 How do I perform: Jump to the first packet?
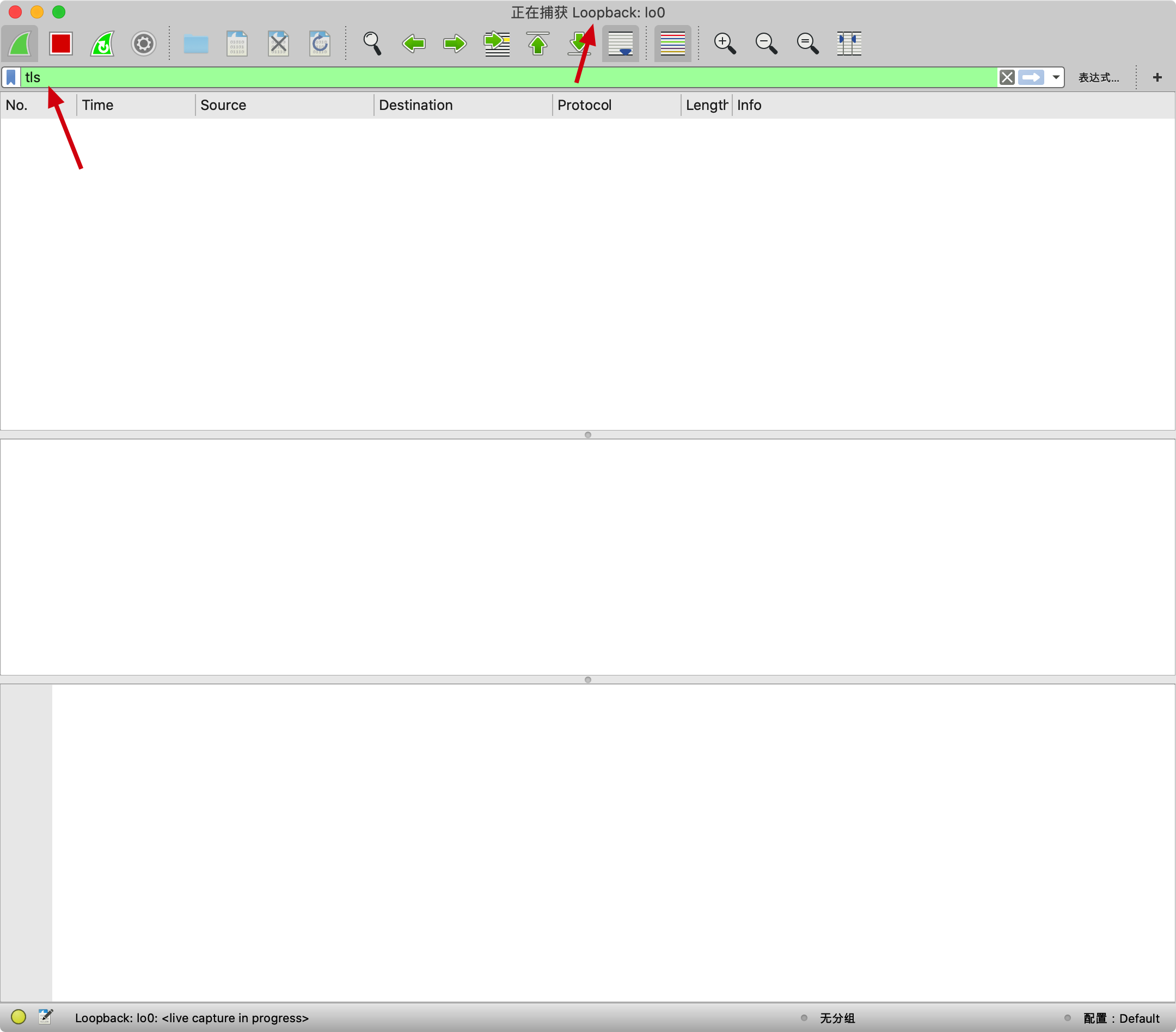point(538,43)
